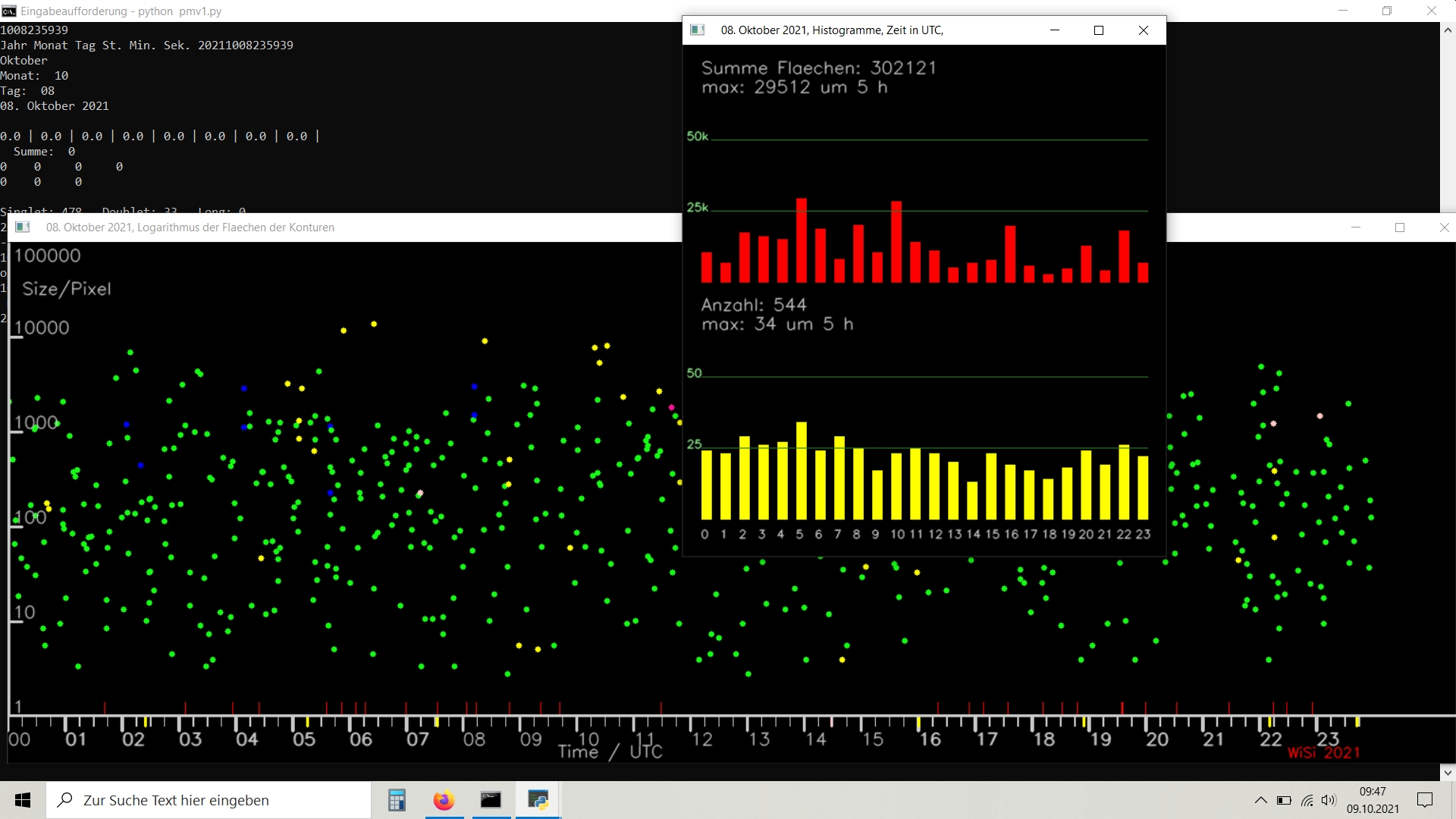
Task: Launch Calculator from the taskbar
Action: (x=397, y=800)
